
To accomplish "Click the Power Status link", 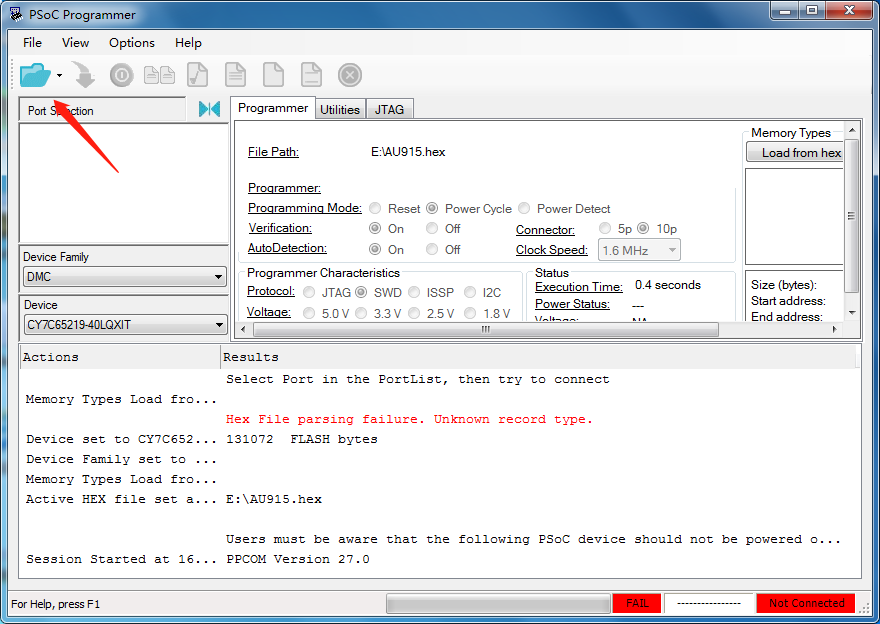I will (572, 304).
